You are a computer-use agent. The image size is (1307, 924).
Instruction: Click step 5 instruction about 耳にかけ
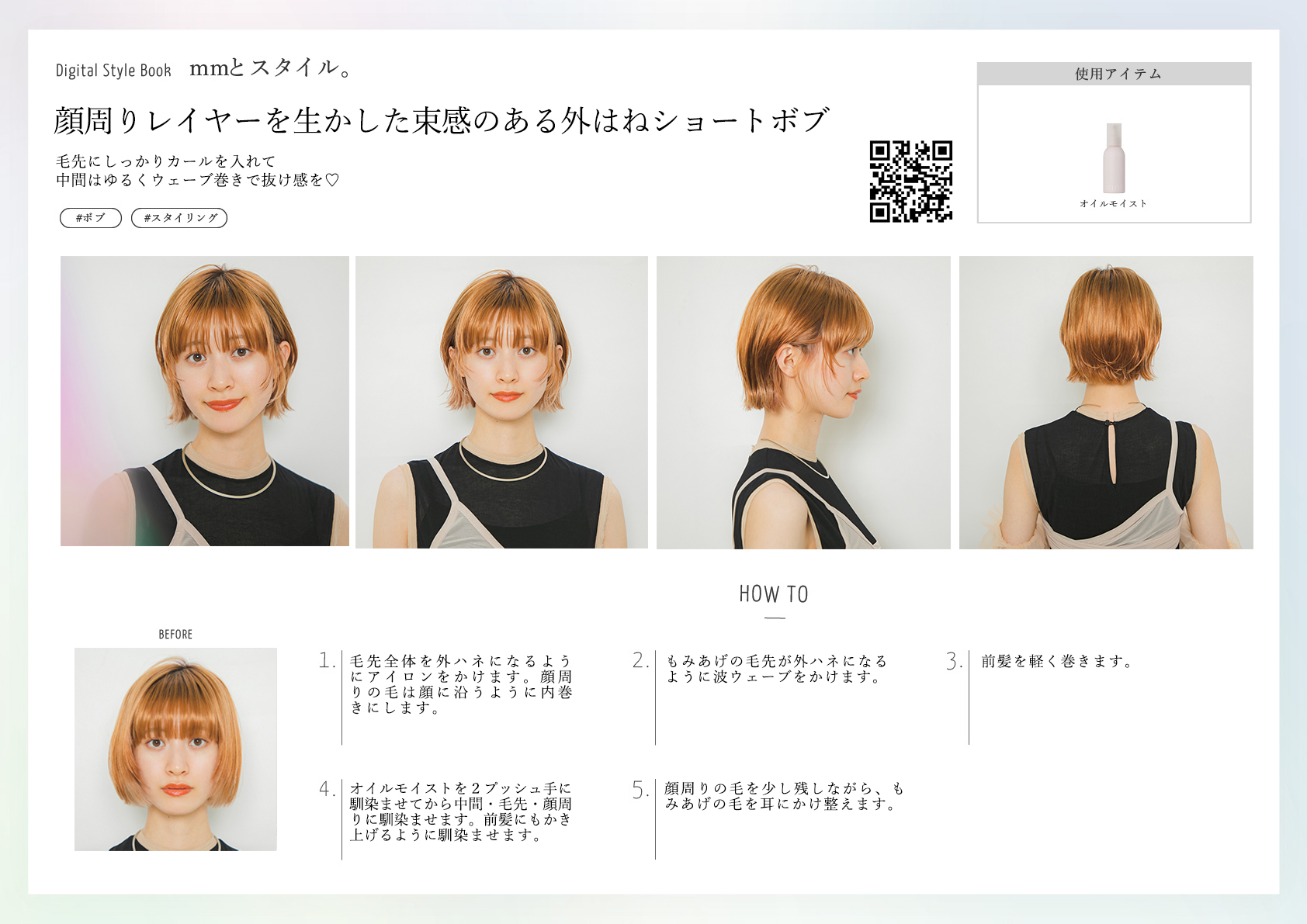(784, 796)
